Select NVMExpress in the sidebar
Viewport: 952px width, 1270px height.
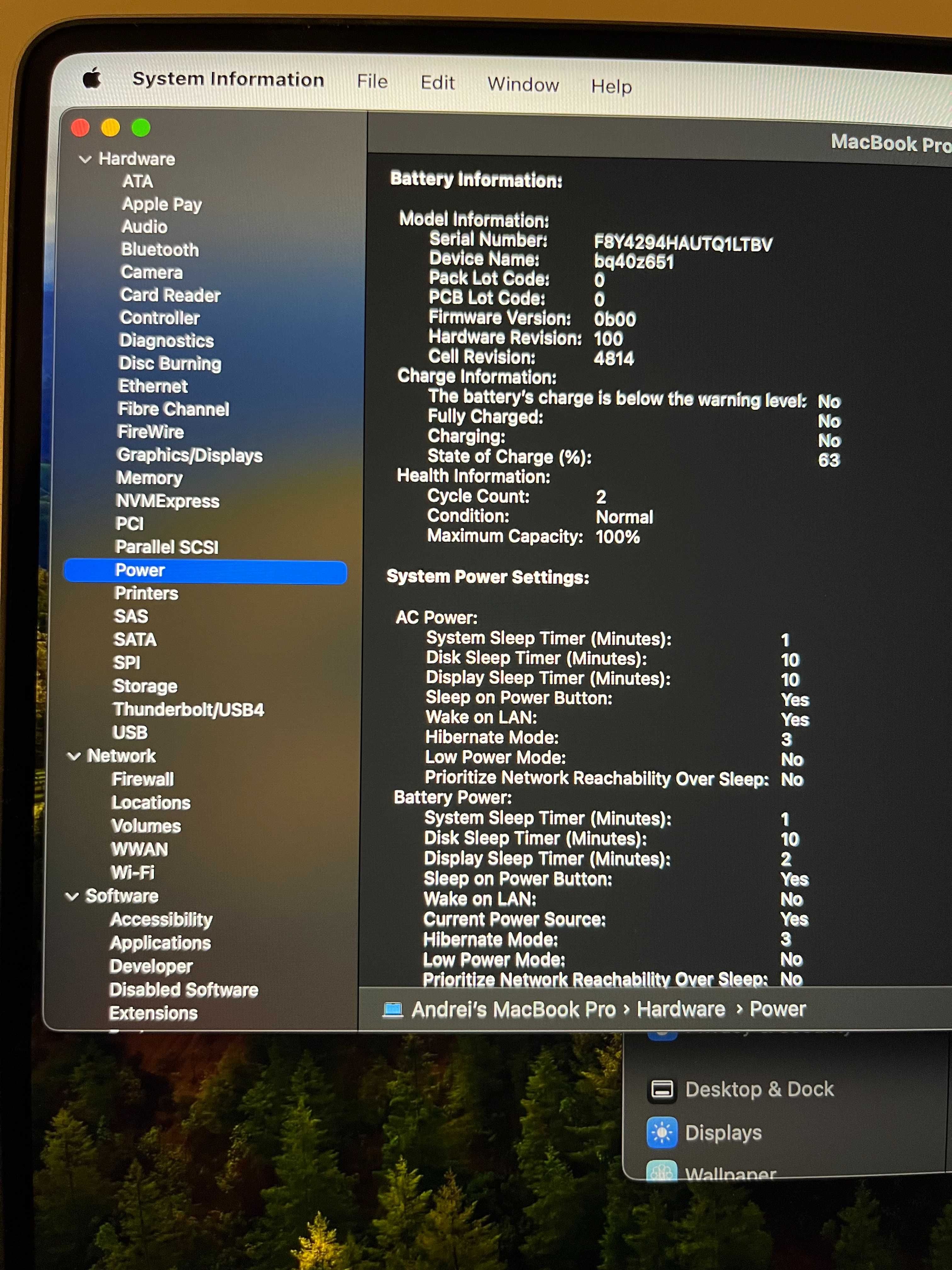(x=167, y=501)
